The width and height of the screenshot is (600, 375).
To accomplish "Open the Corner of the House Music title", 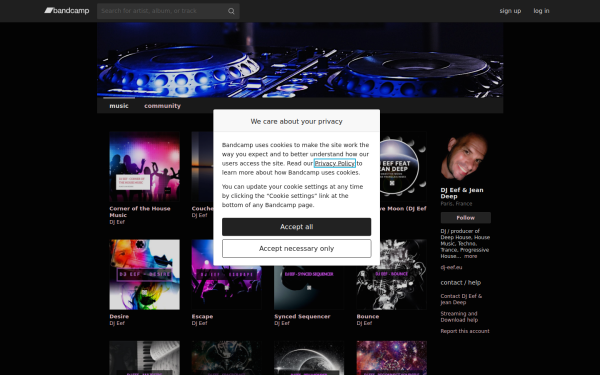I will tap(140, 212).
